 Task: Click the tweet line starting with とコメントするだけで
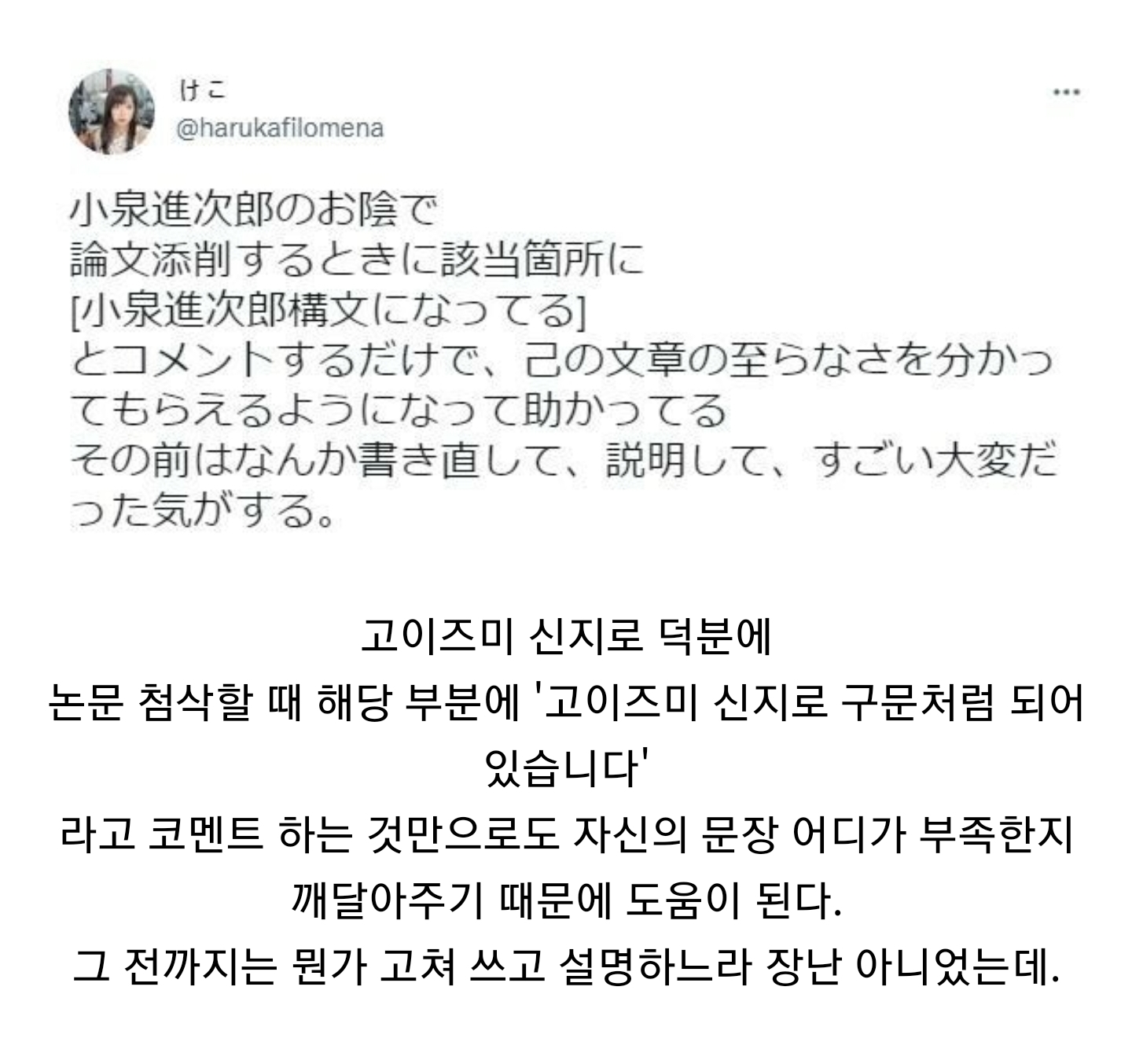[560, 362]
